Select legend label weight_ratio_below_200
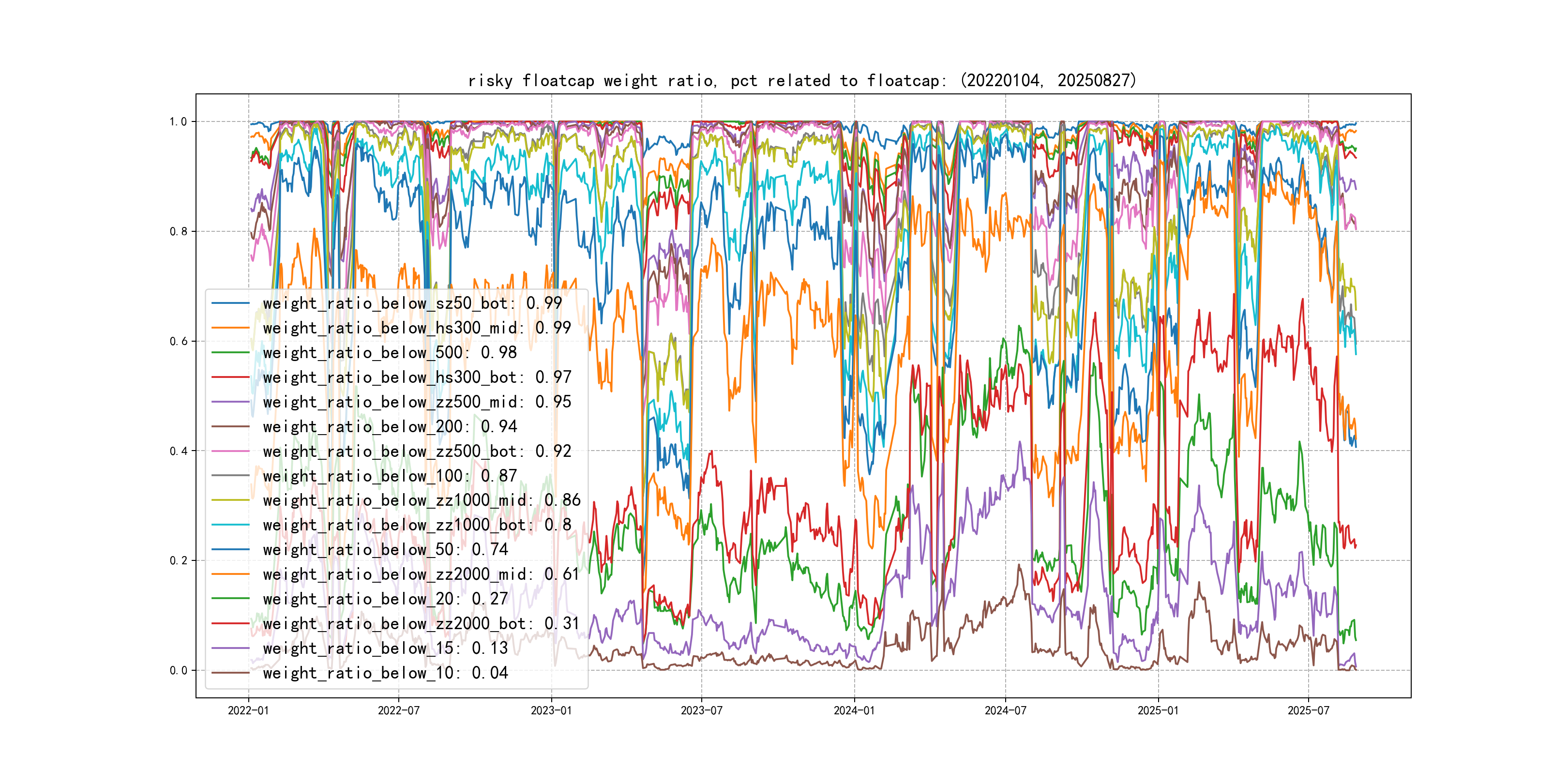Image resolution: width=1568 pixels, height=784 pixels. click(x=390, y=427)
